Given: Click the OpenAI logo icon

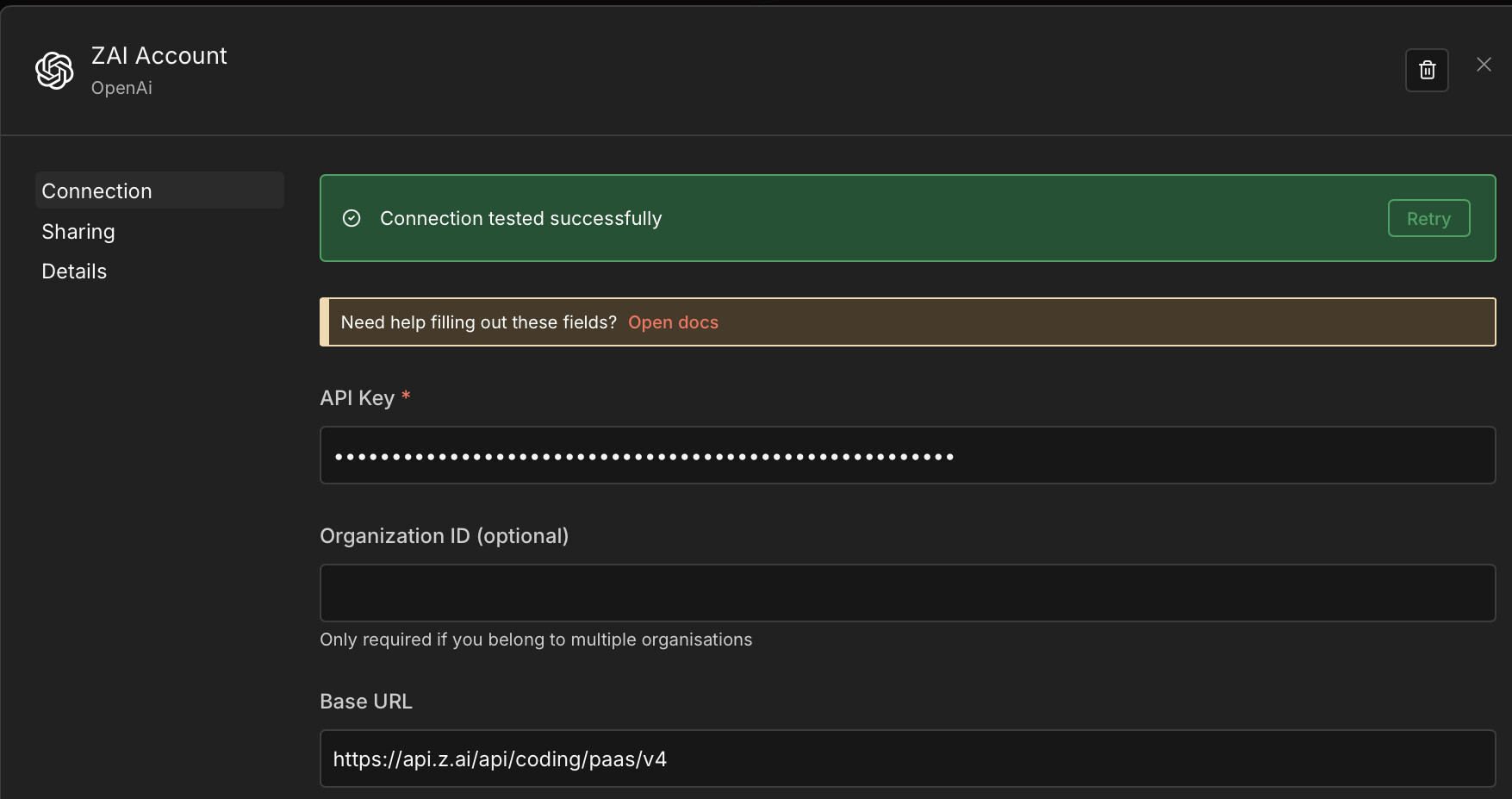Looking at the screenshot, I should click(54, 71).
